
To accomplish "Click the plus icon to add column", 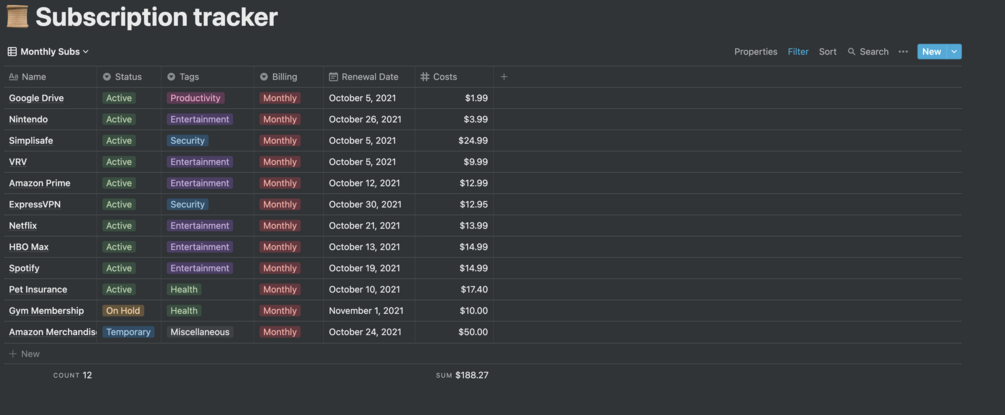I will coord(504,77).
